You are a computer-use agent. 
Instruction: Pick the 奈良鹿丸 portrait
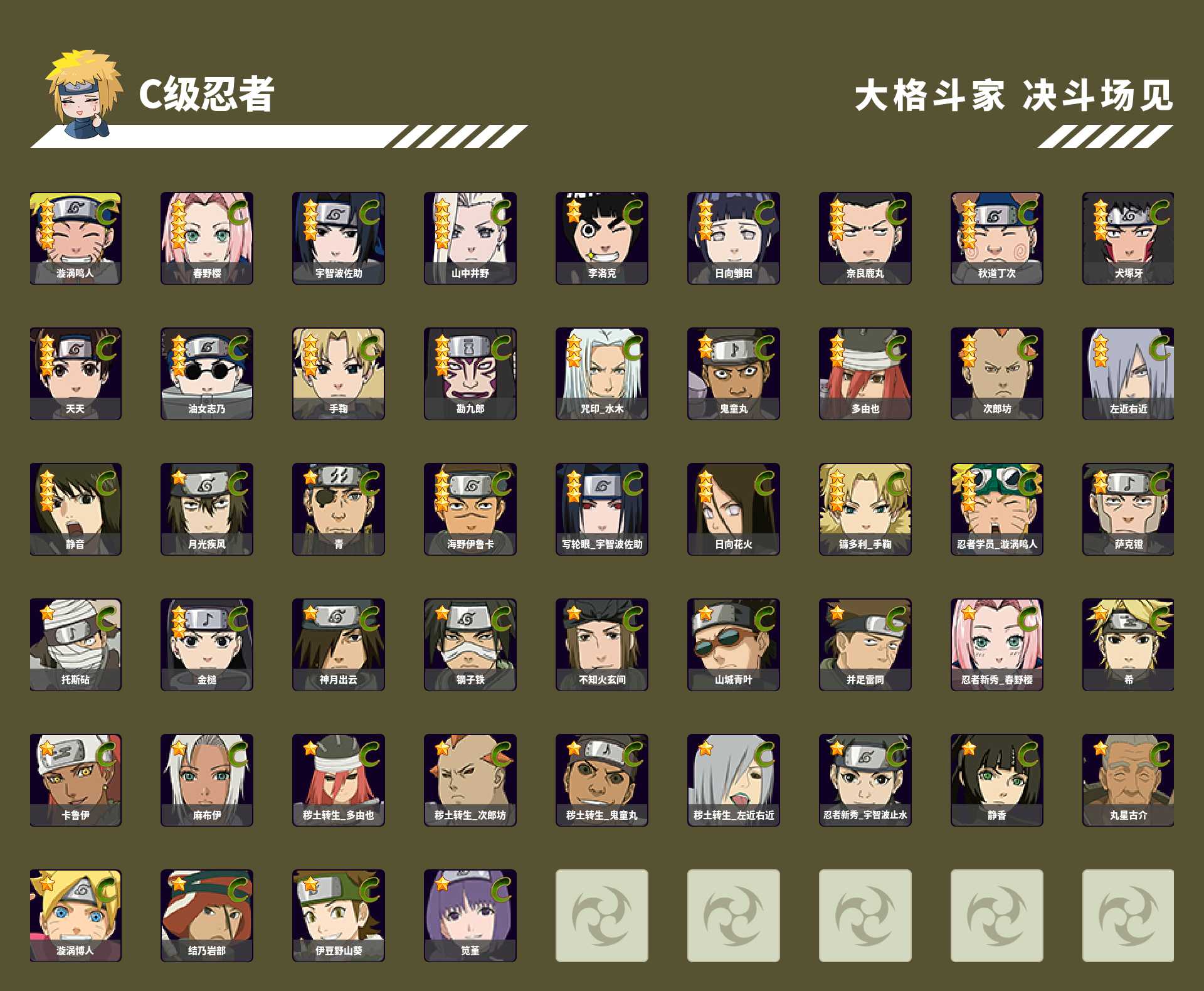(865, 238)
